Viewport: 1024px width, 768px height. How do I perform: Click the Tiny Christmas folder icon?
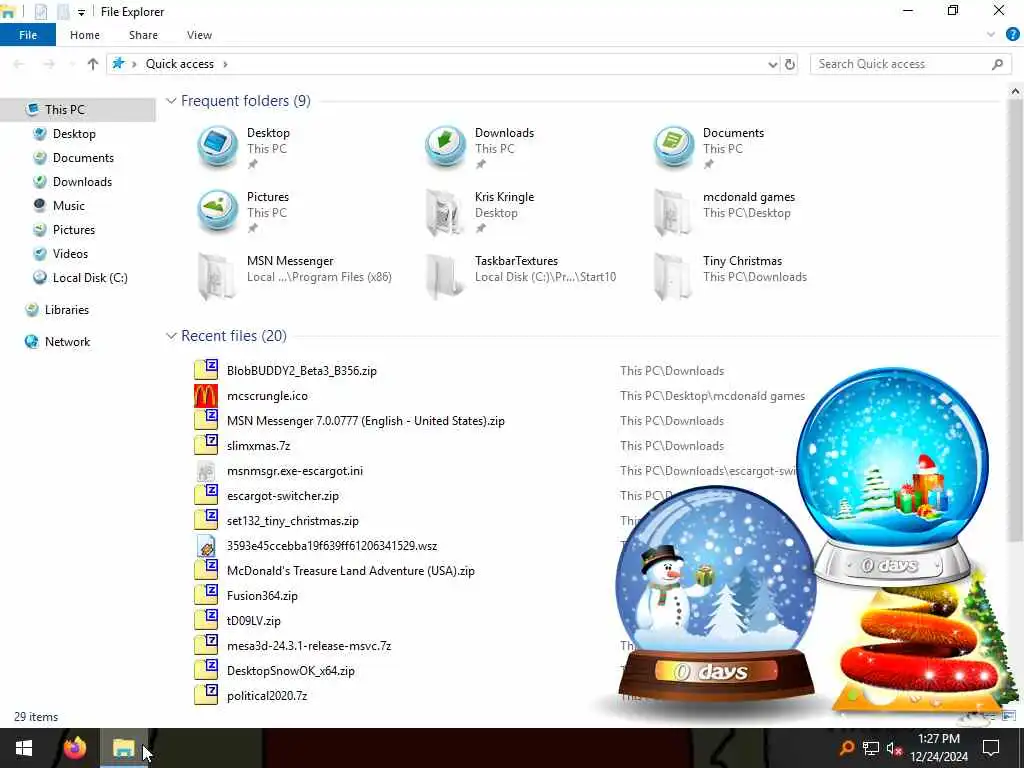tap(673, 276)
